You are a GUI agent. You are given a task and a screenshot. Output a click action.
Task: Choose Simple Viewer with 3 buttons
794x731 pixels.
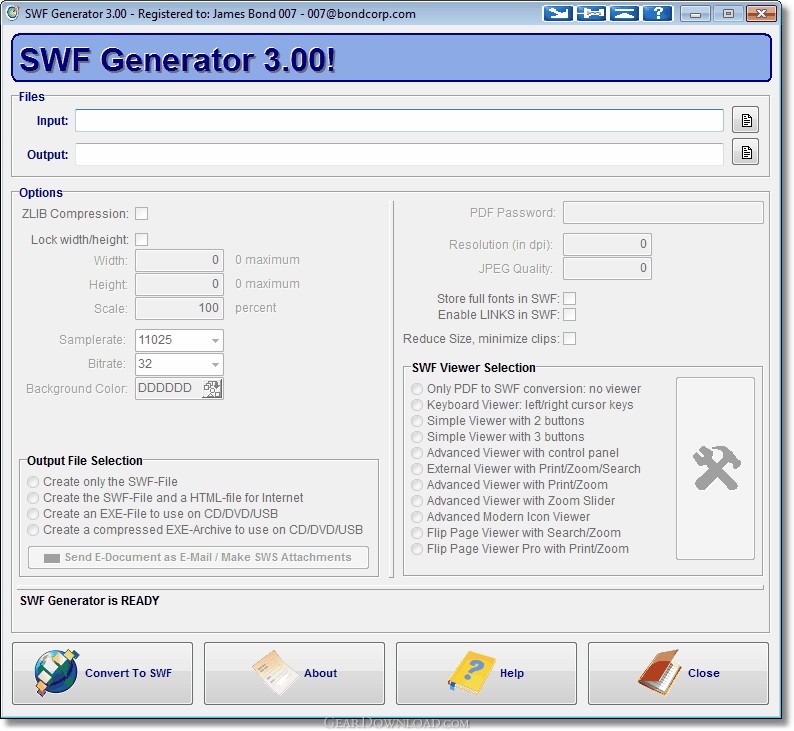[498, 437]
